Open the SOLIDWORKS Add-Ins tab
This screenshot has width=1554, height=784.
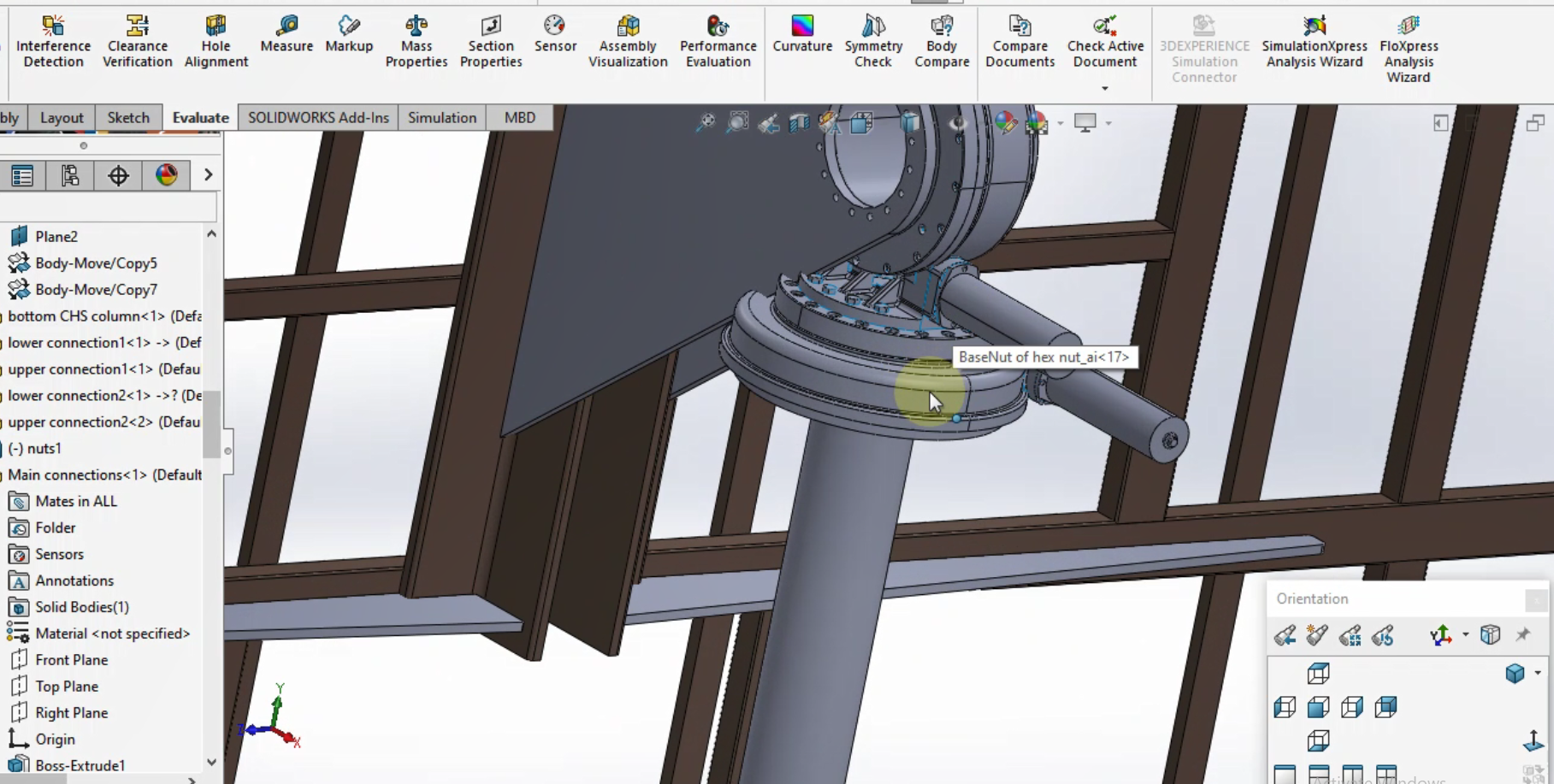318,118
